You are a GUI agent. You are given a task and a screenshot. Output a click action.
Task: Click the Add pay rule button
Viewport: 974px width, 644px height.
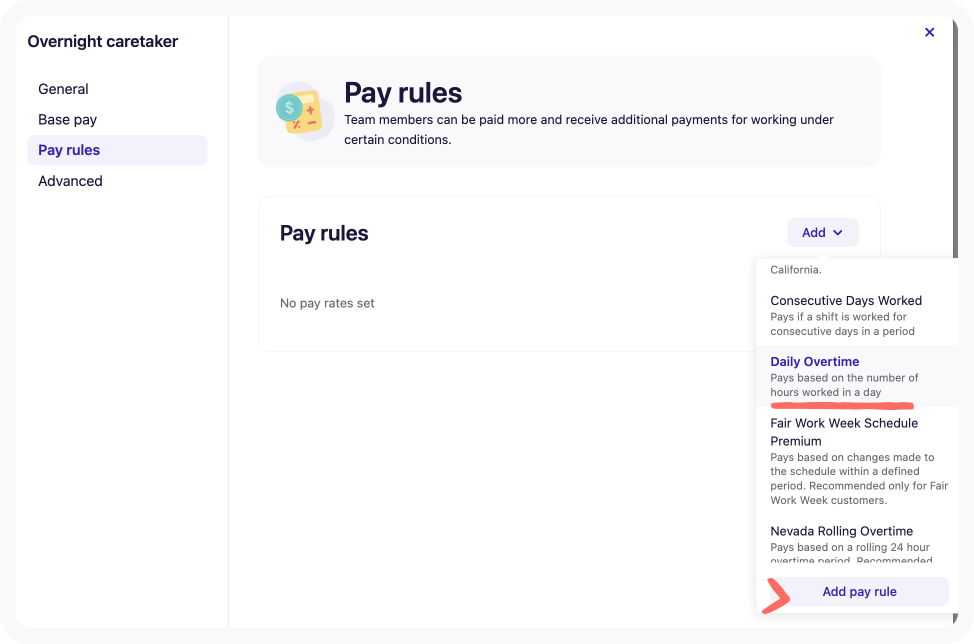(858, 591)
